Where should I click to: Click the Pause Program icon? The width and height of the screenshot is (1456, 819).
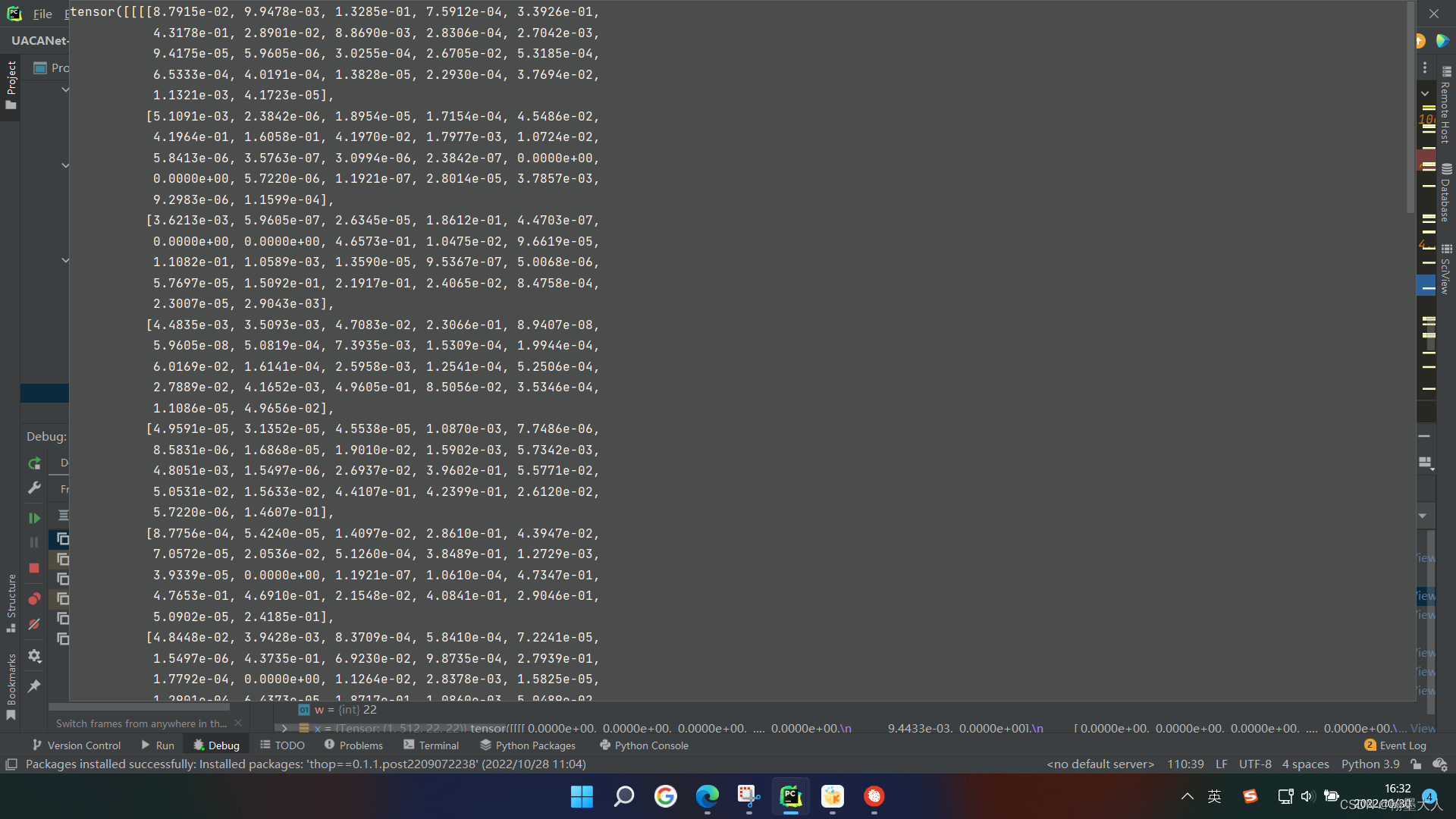34,542
